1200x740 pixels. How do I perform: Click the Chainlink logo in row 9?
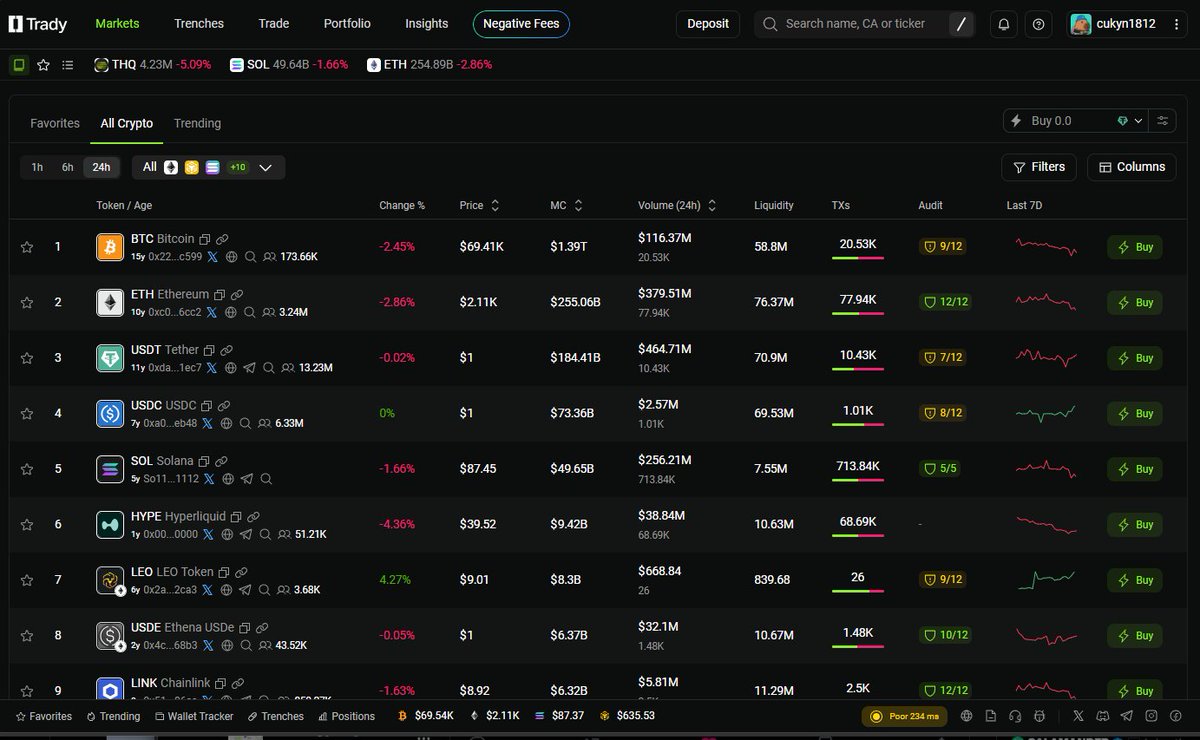110,690
